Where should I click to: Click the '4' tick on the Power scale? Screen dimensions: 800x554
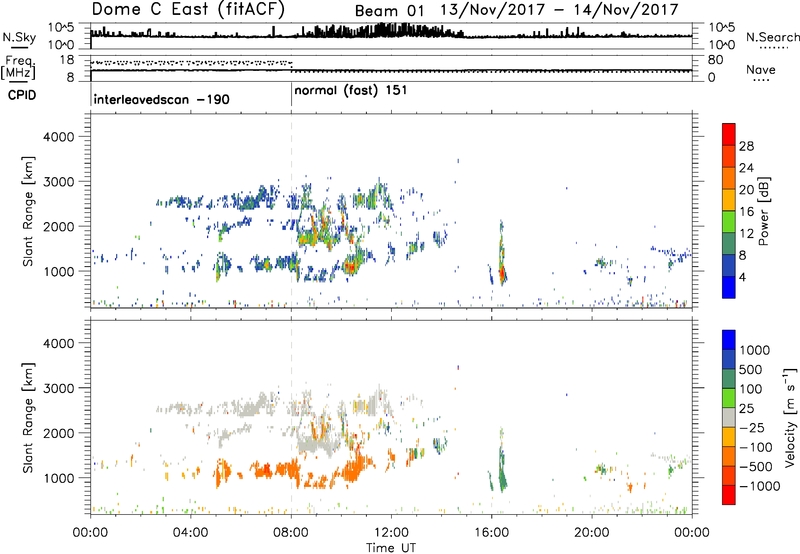[x=742, y=277]
